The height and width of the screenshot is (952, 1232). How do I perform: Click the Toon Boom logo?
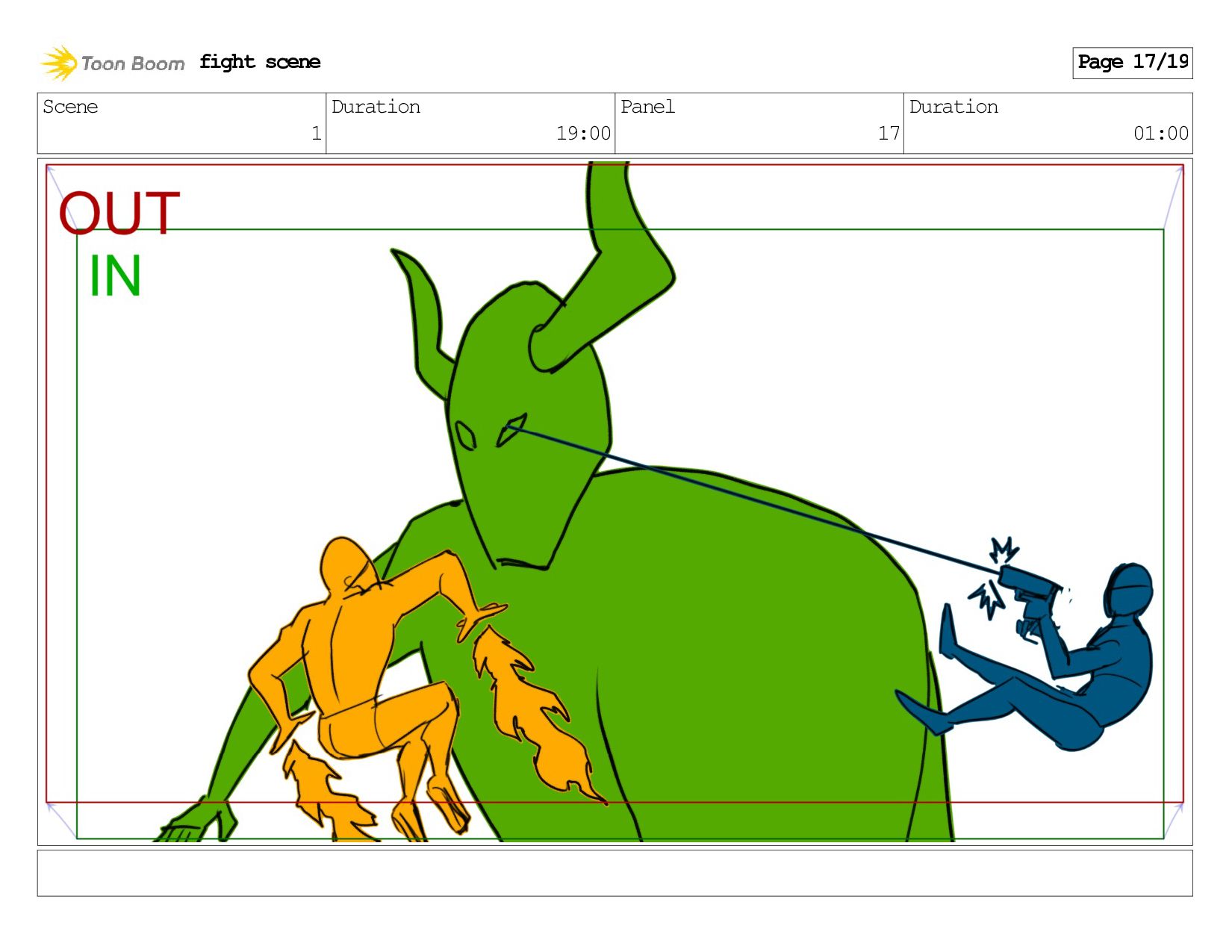pos(112,63)
